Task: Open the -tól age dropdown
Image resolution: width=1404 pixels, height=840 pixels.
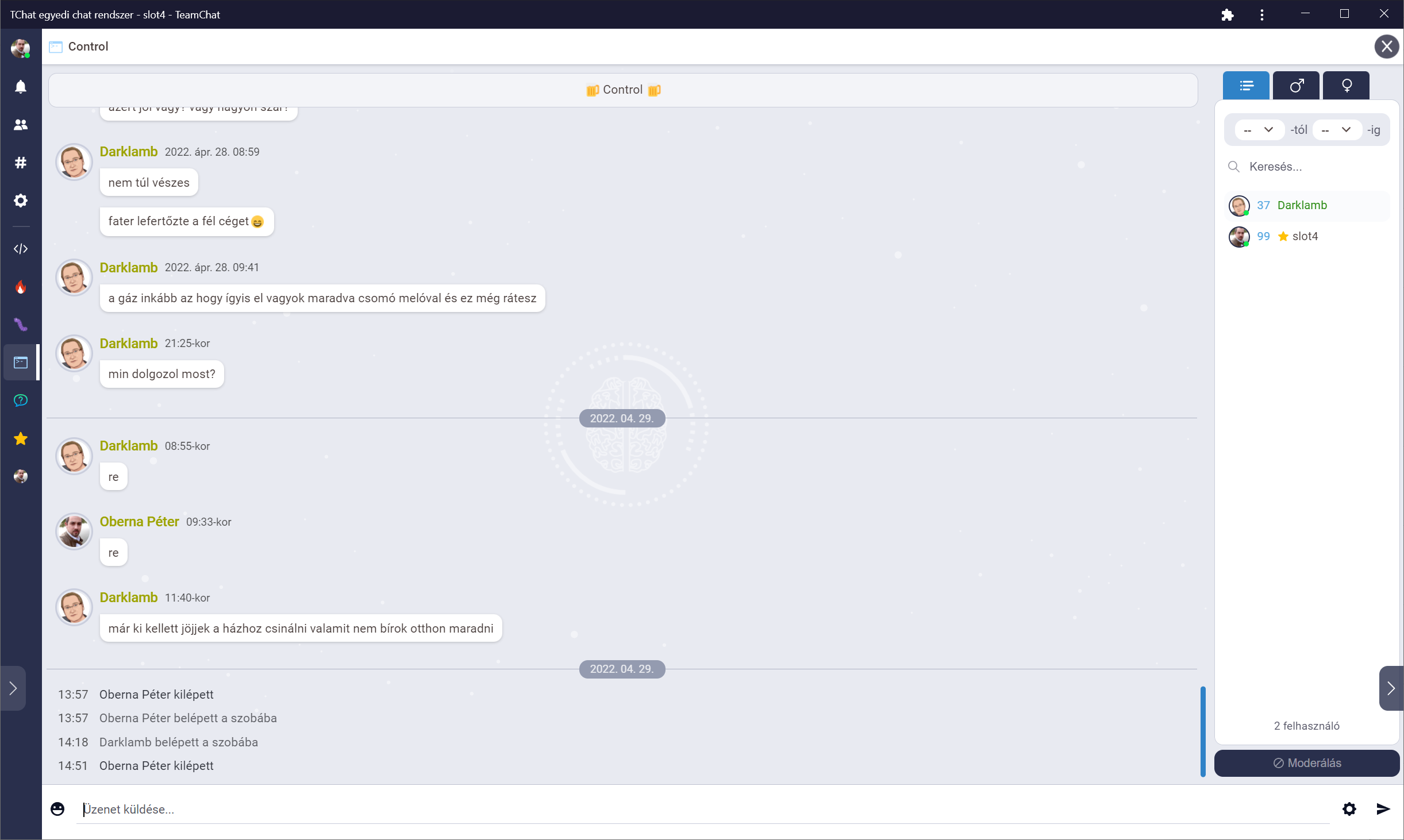Action: click(1259, 130)
